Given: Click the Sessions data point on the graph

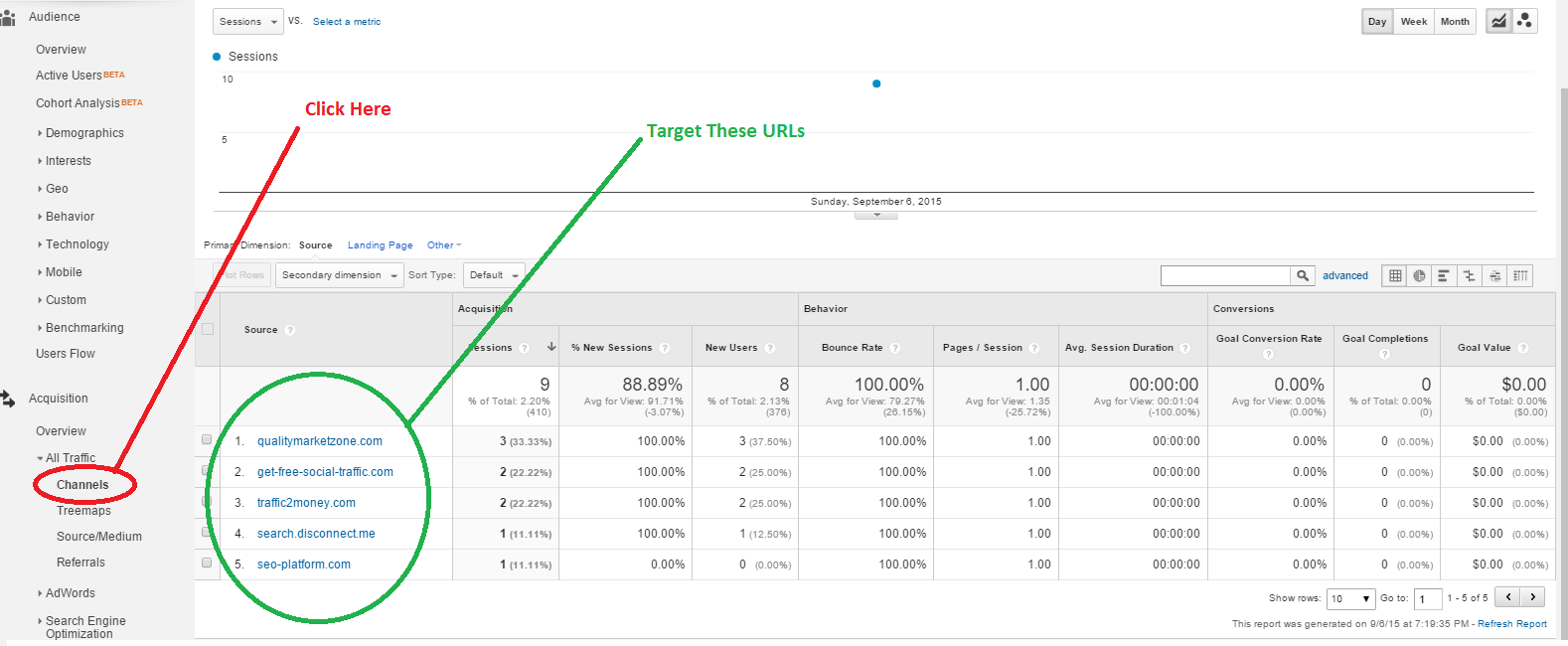Looking at the screenshot, I should (876, 83).
